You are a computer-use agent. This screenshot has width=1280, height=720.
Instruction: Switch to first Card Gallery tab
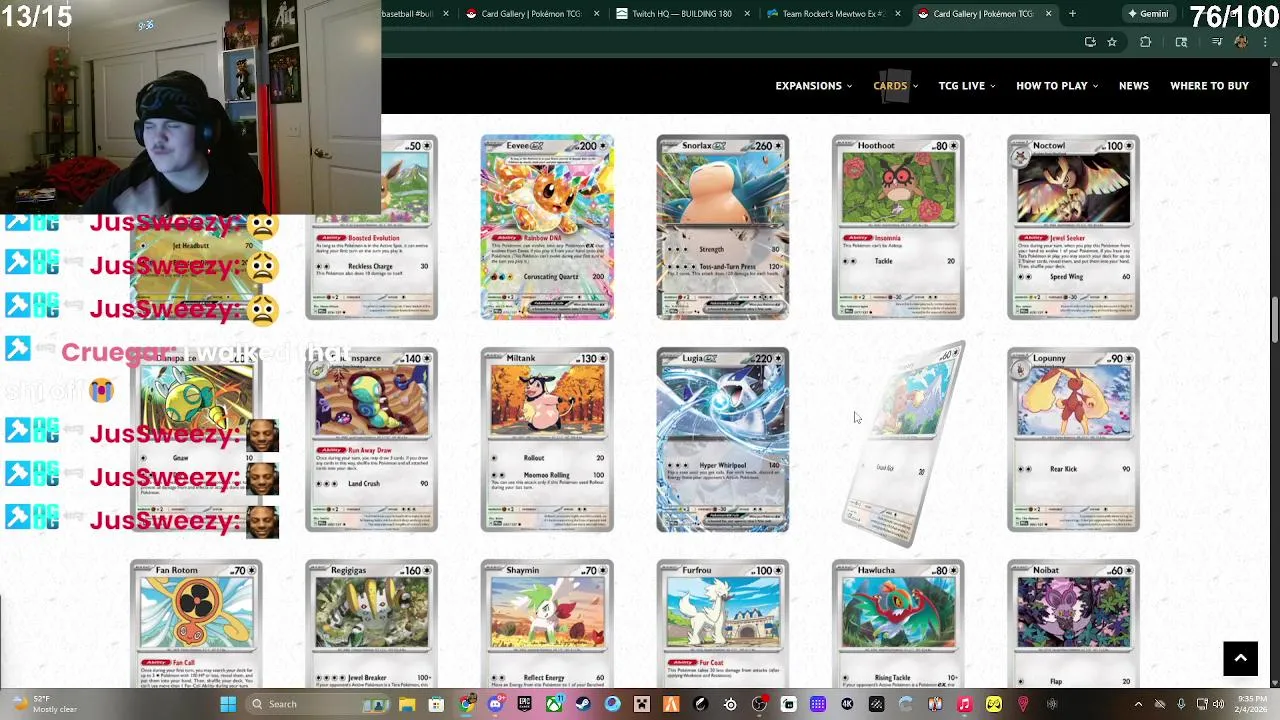pos(530,14)
